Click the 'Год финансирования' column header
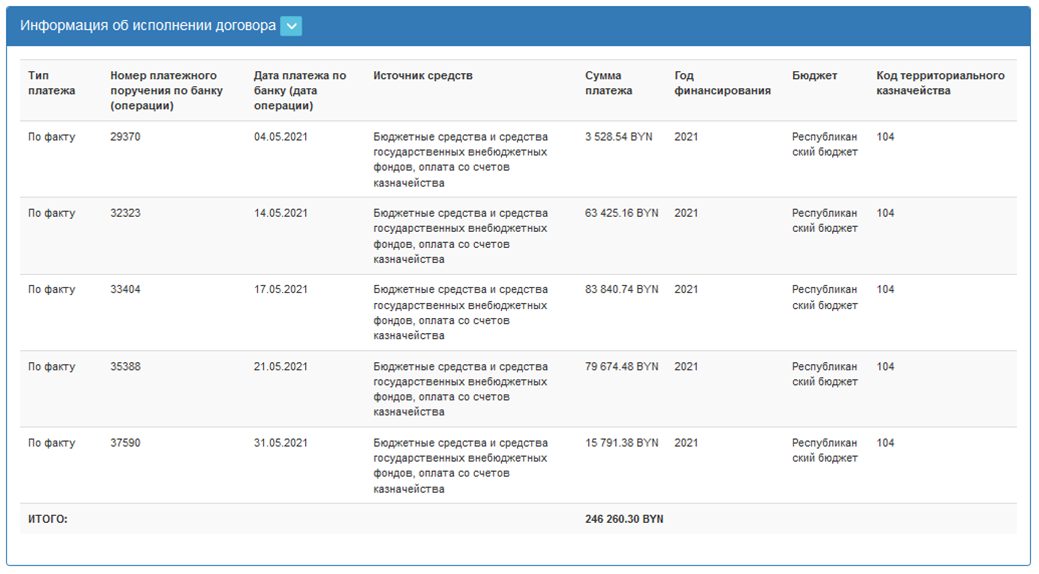Screen dimensions: 1039x574 [x=722, y=83]
